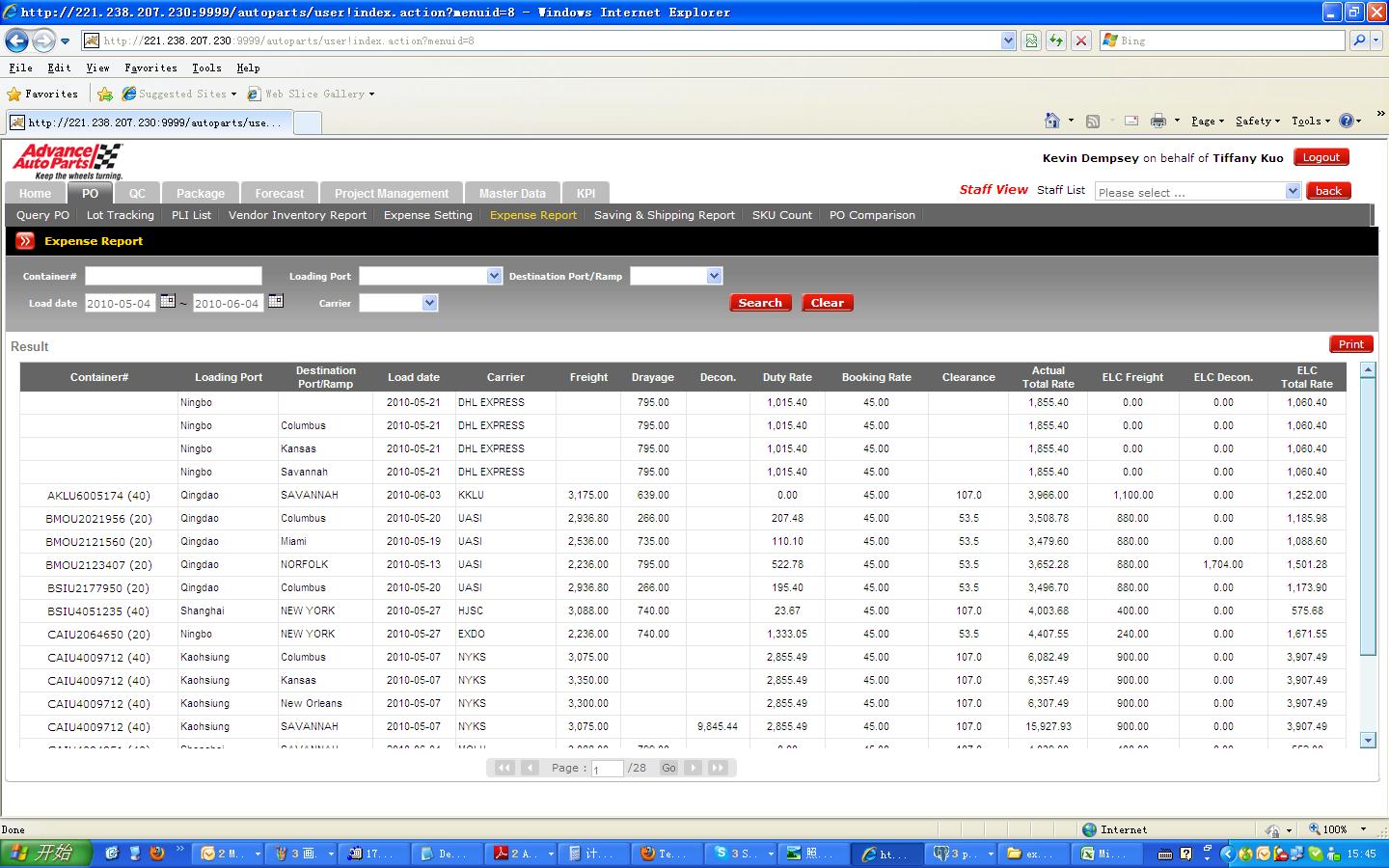This screenshot has height=868, width=1389.
Task: Open the Load date end calendar icon
Action: pyautogui.click(x=276, y=302)
